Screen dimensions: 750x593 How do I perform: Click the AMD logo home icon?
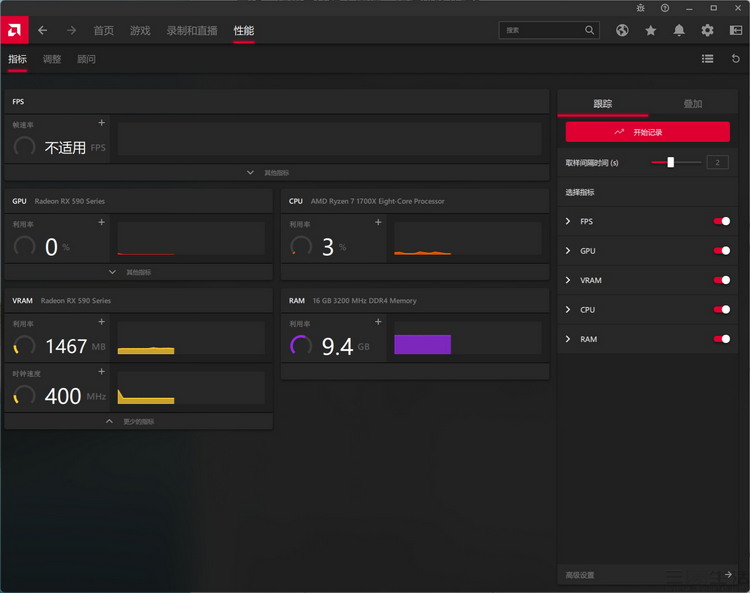[14, 30]
